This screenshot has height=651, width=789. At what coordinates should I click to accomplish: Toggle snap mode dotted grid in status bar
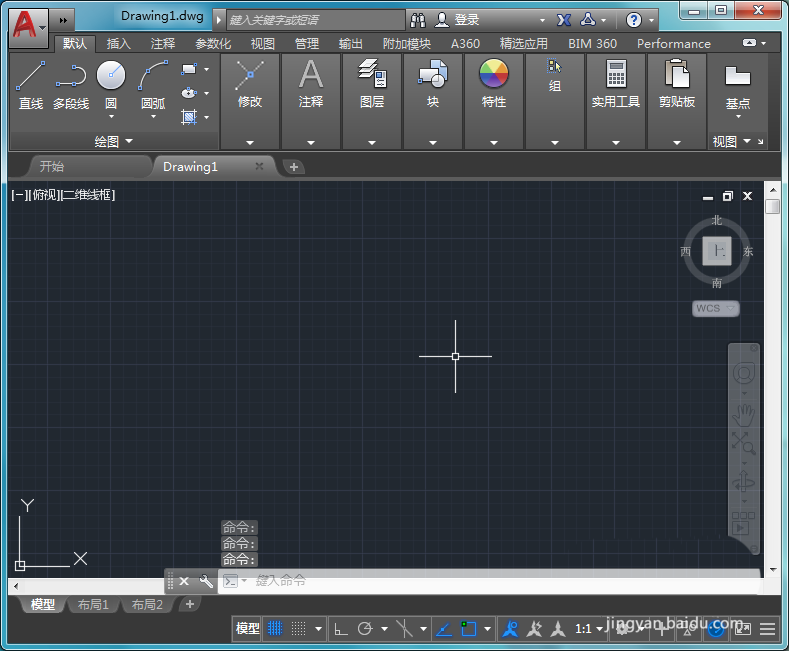298,628
